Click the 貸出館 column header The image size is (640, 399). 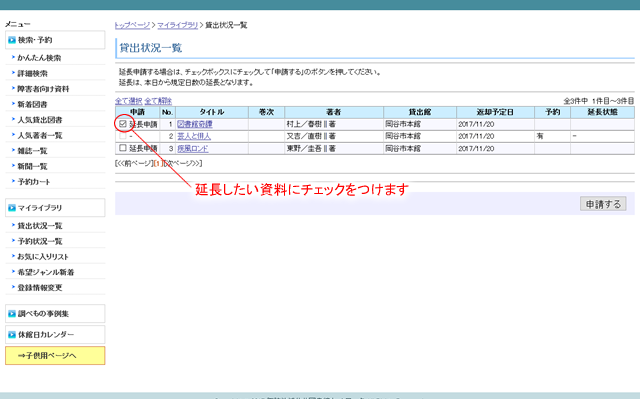420,112
